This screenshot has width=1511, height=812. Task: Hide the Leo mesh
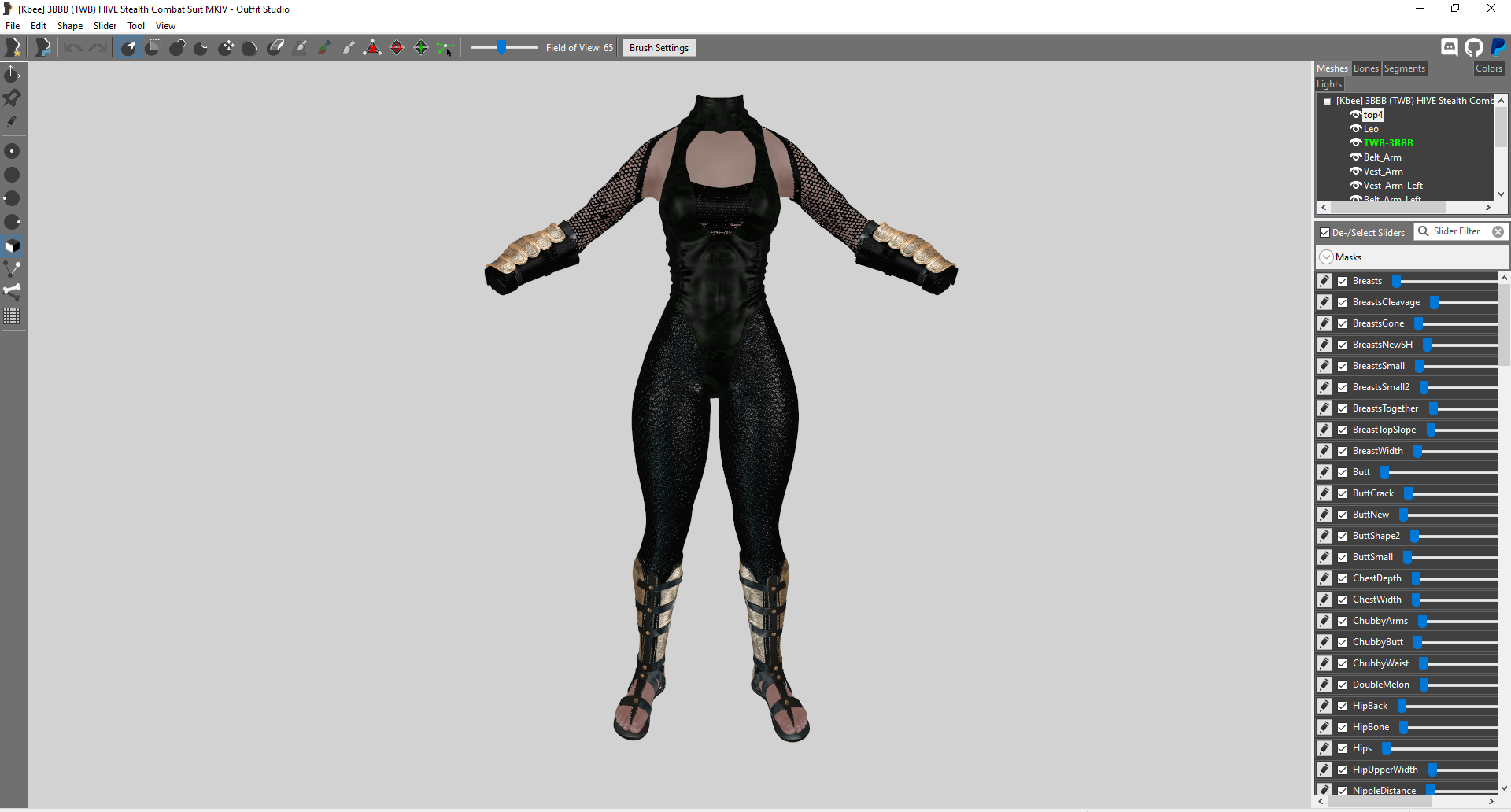pos(1354,128)
